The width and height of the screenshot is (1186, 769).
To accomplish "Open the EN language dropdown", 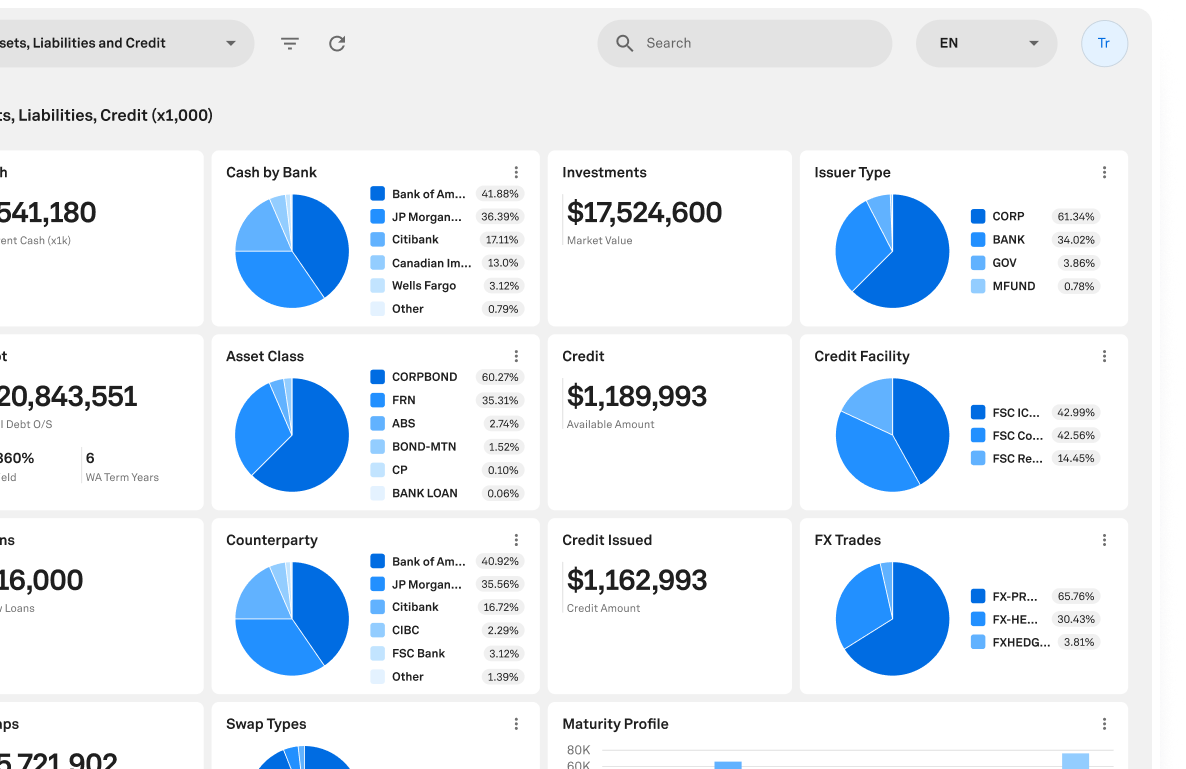I will coord(986,43).
